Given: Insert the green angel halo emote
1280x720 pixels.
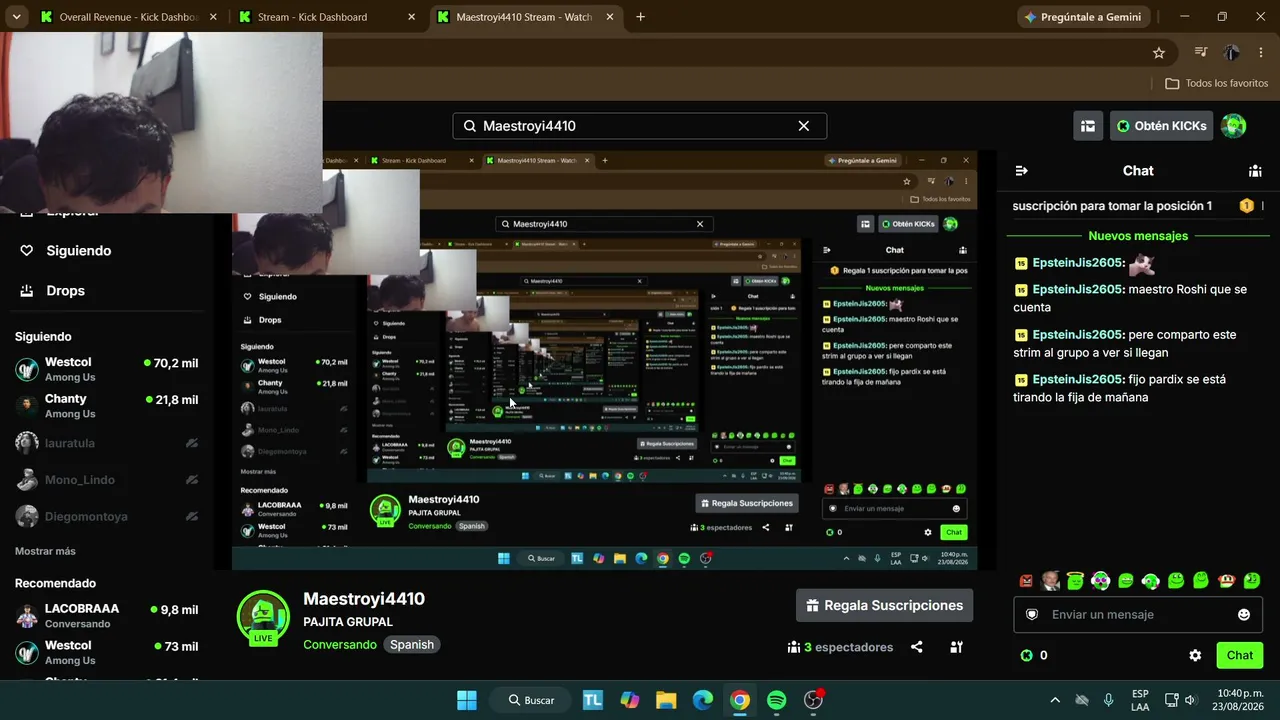Looking at the screenshot, I should [1076, 581].
